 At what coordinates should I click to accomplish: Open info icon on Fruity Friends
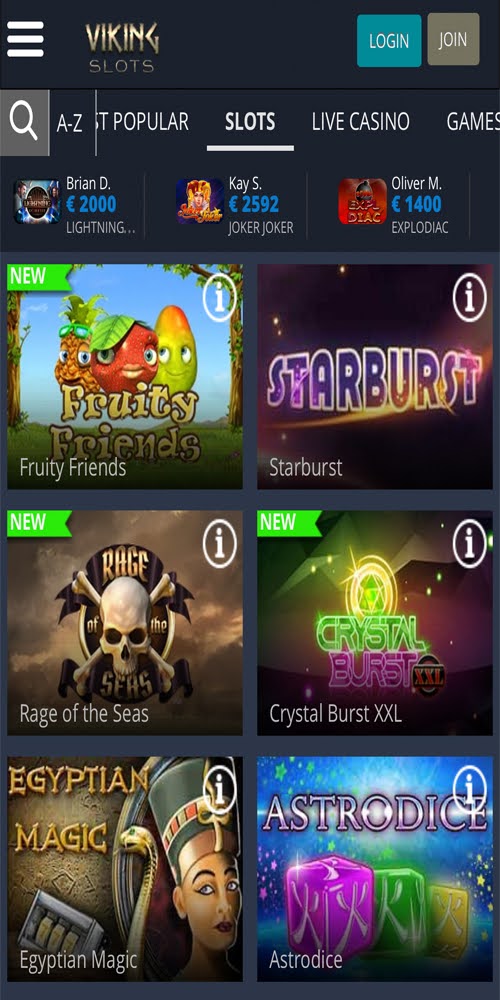219,298
